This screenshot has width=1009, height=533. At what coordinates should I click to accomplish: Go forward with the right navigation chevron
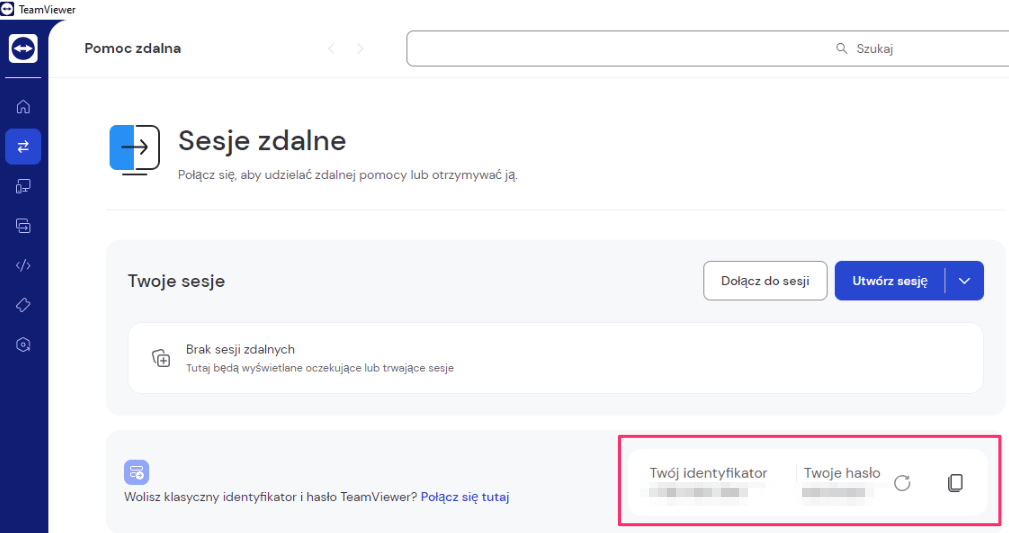click(360, 48)
